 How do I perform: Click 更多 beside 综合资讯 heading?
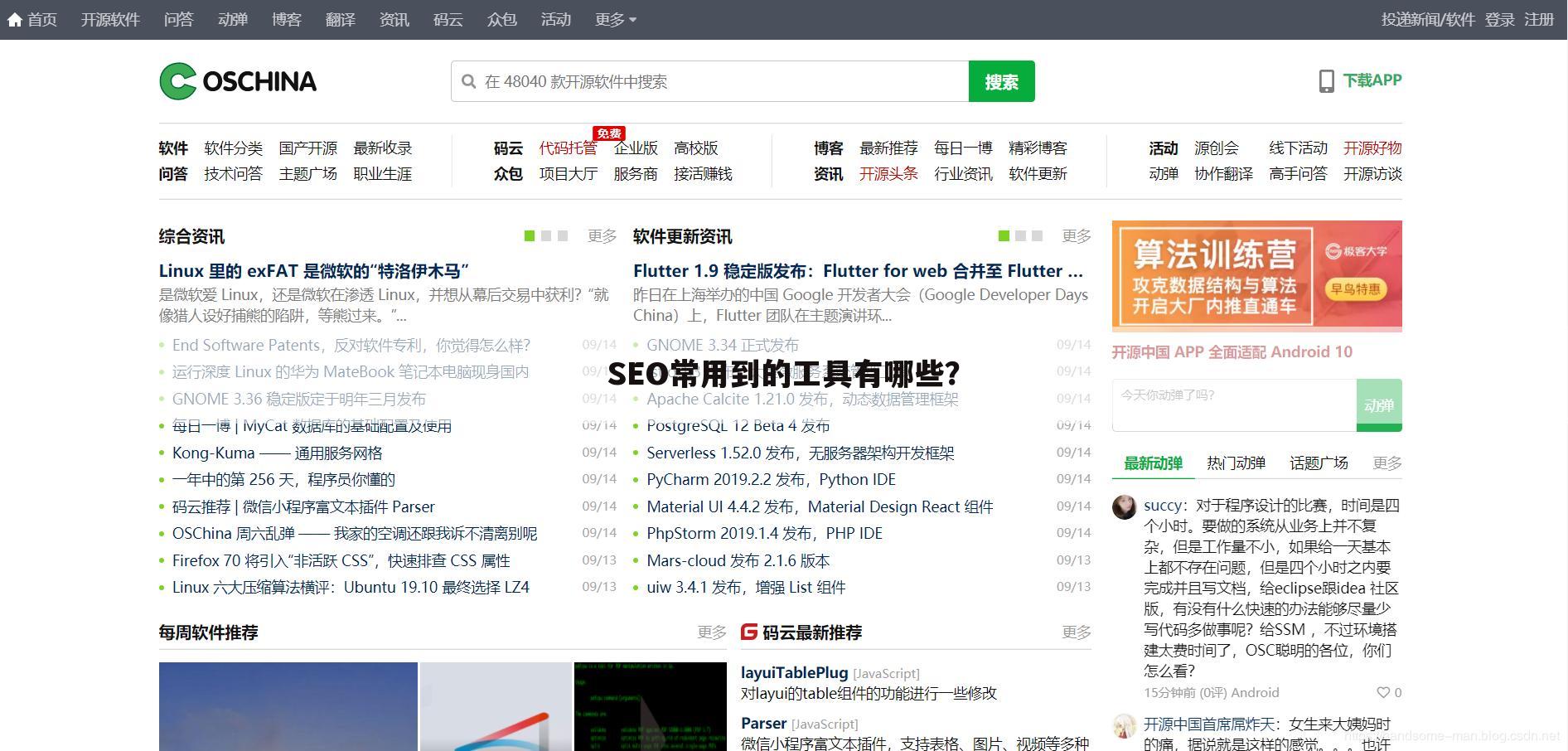[602, 236]
